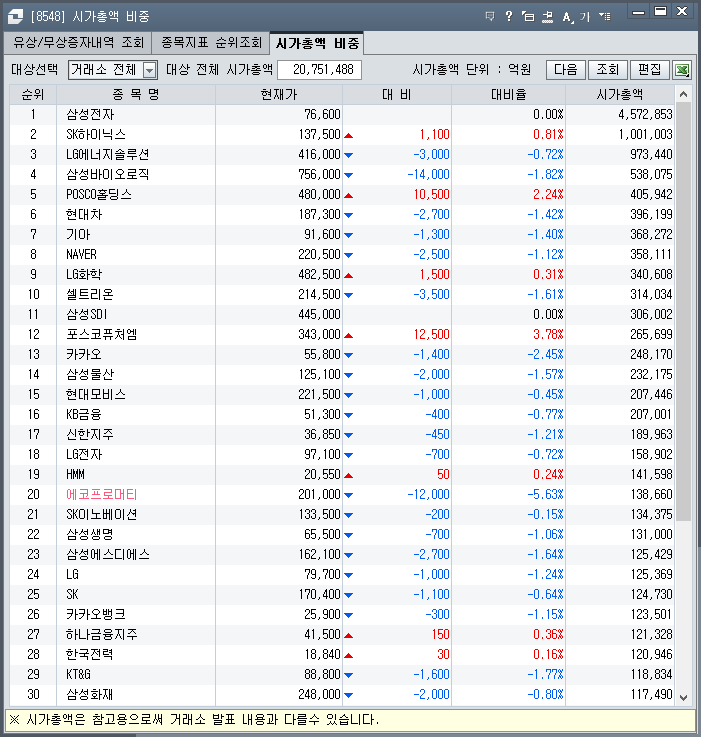The image size is (701, 737).
Task: Click the pin window icon in title bar
Action: (x=547, y=17)
